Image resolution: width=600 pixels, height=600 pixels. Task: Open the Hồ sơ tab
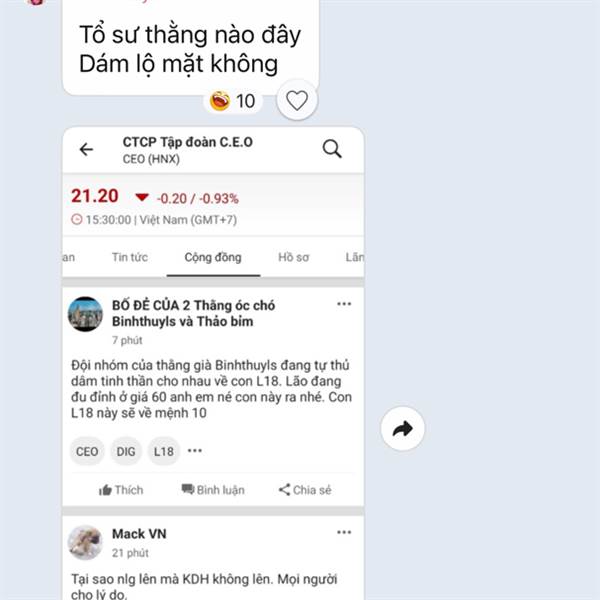[293, 257]
